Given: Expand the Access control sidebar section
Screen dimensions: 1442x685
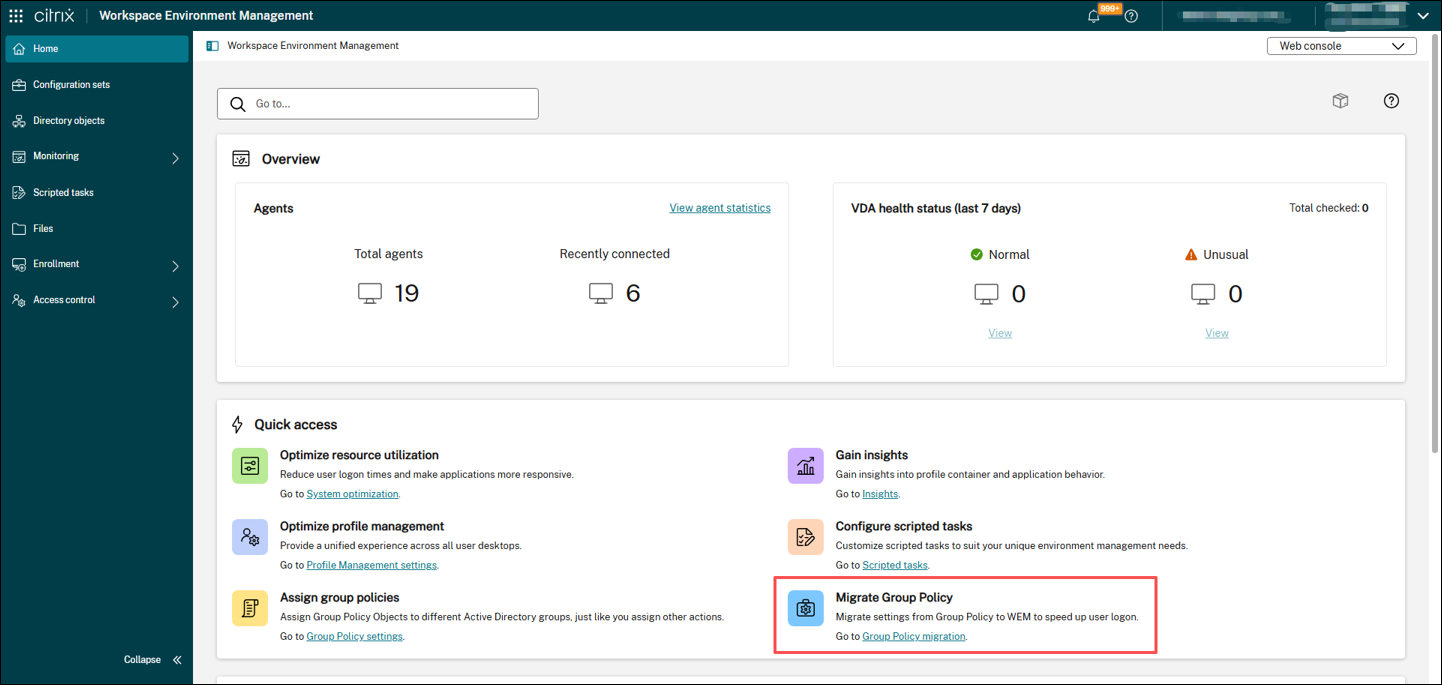Looking at the screenshot, I should tap(176, 299).
